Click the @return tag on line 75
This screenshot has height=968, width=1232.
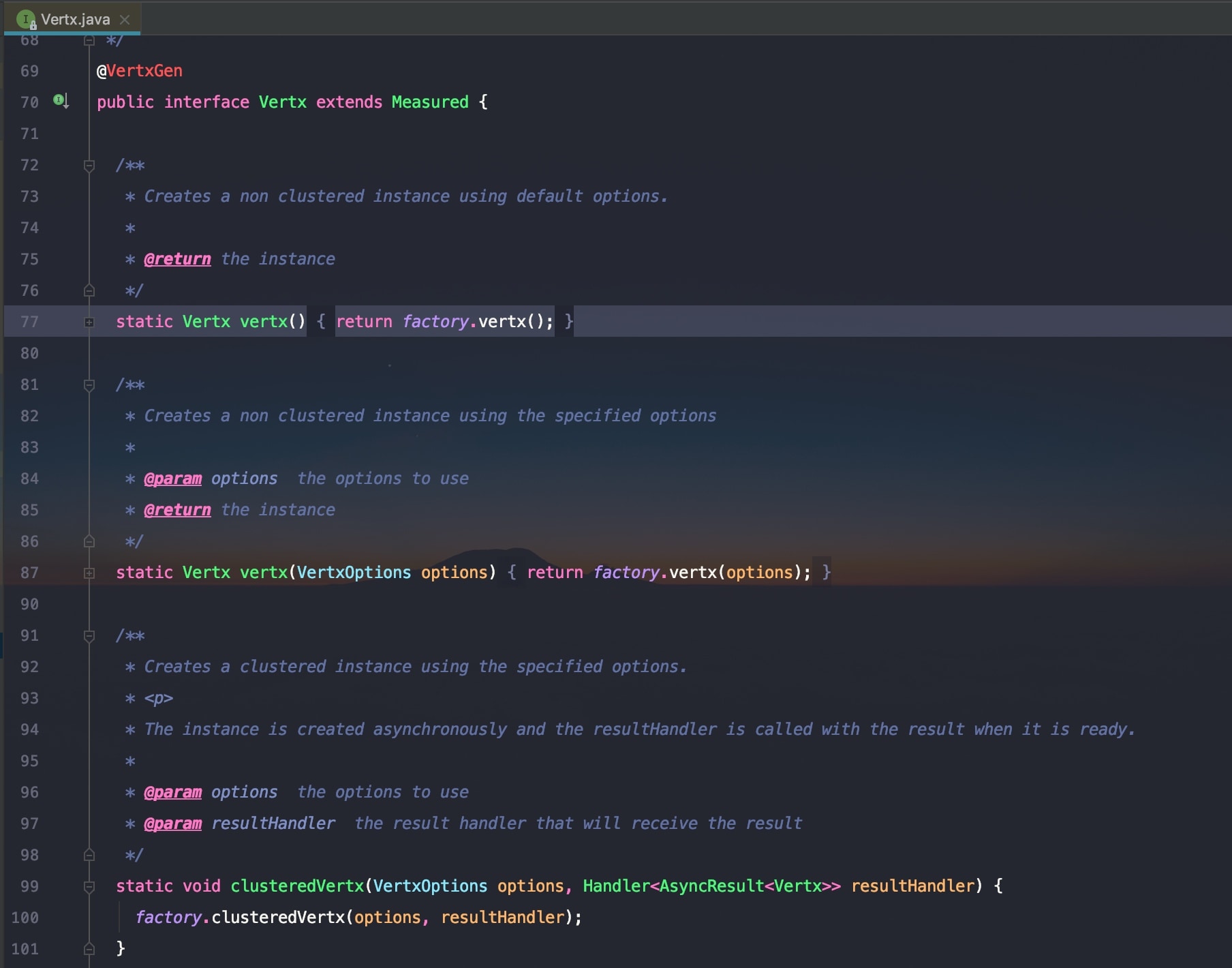pyautogui.click(x=177, y=259)
